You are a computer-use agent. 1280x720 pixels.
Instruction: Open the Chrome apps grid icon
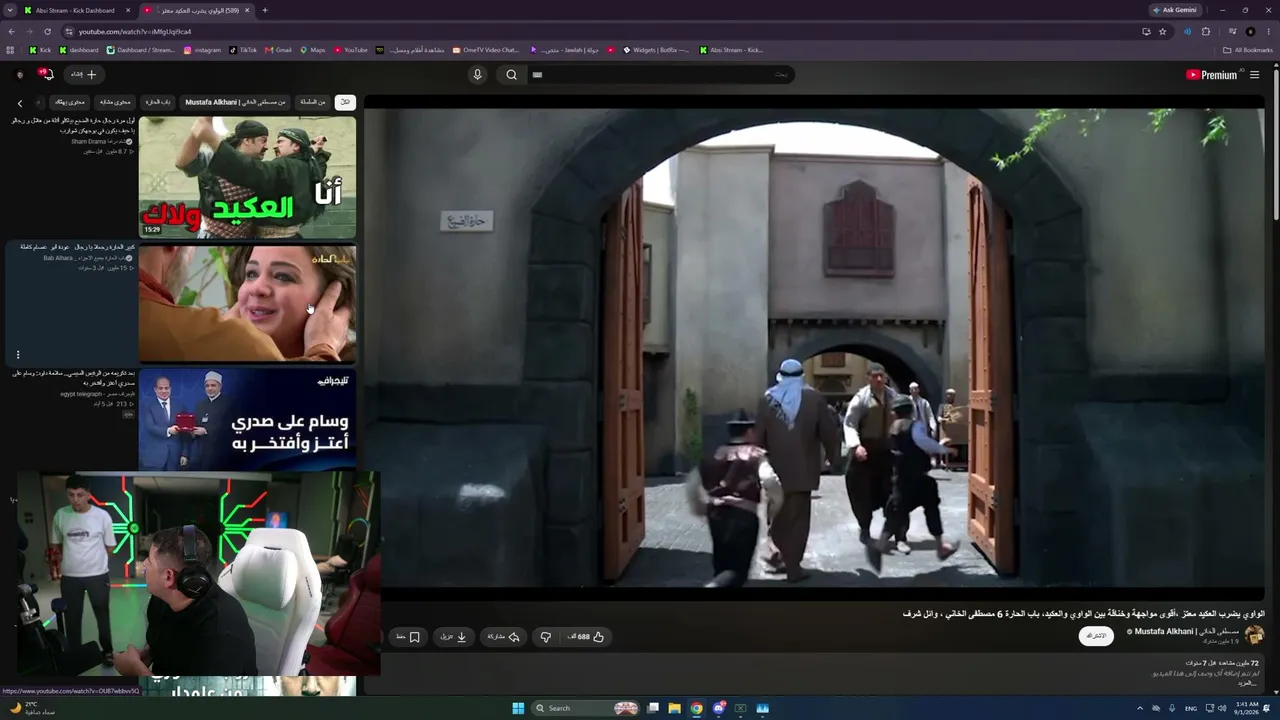[x=10, y=50]
